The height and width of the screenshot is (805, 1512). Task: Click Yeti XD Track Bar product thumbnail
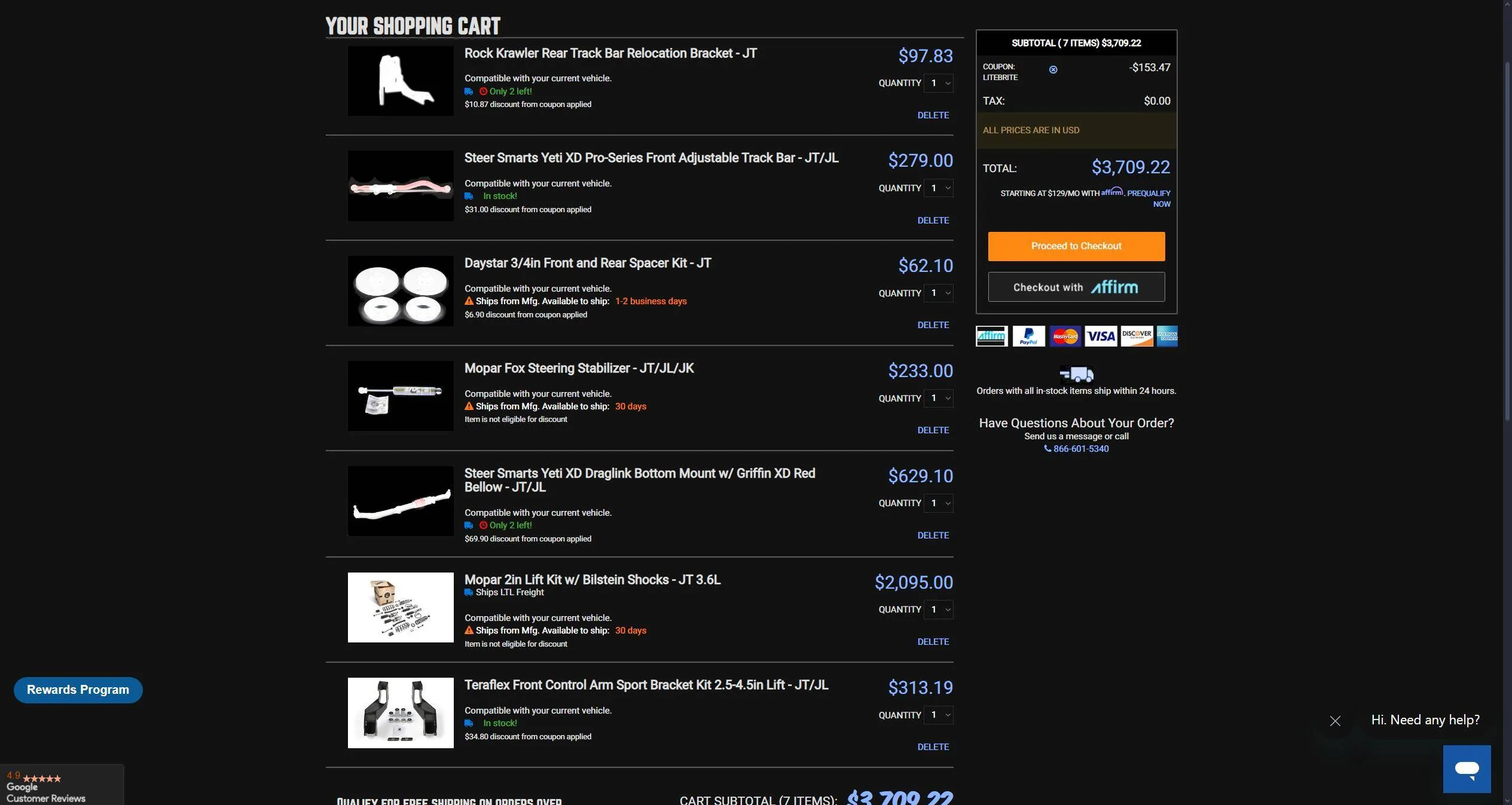(401, 186)
